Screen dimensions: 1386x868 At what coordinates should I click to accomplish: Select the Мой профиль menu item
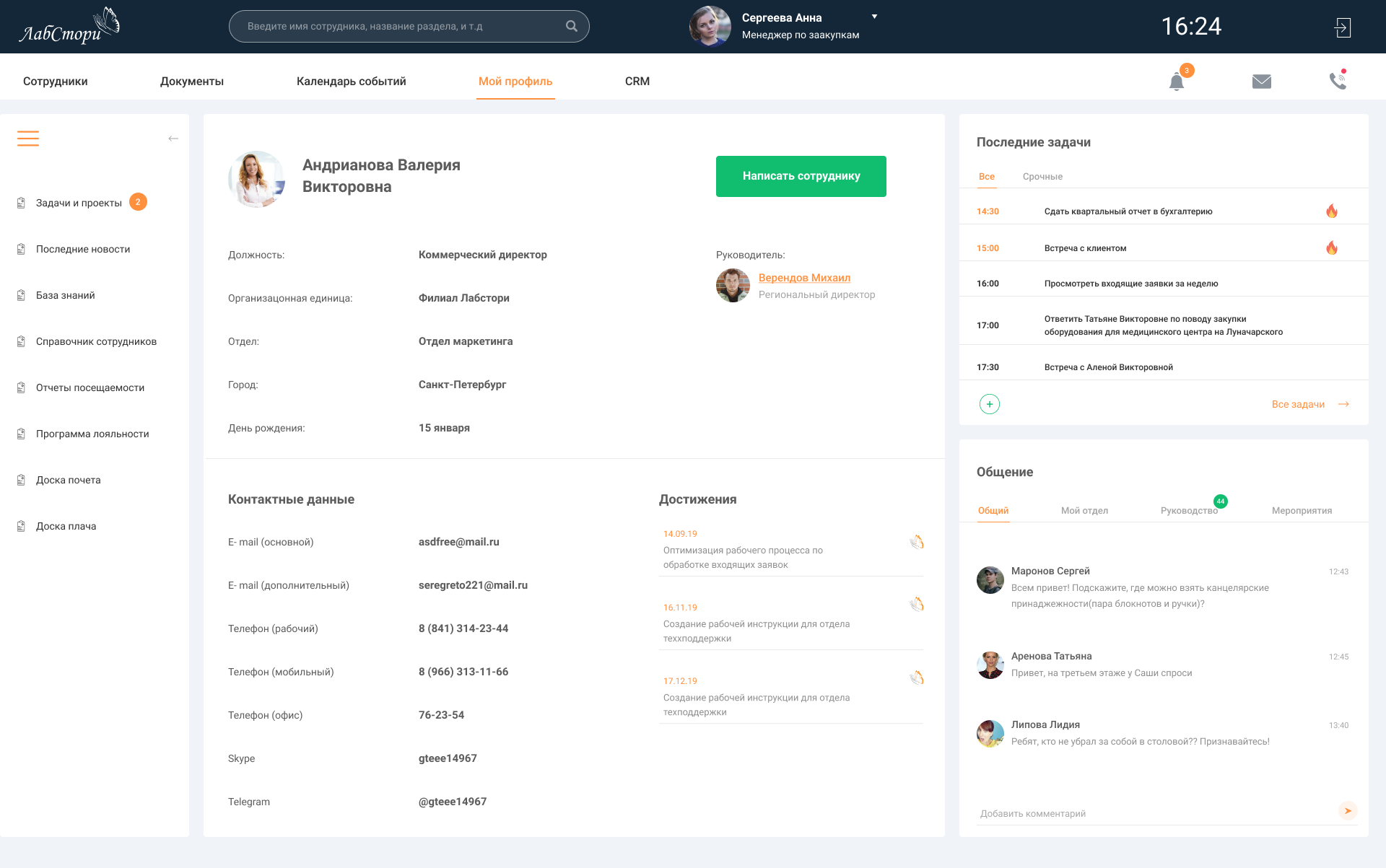coord(515,81)
